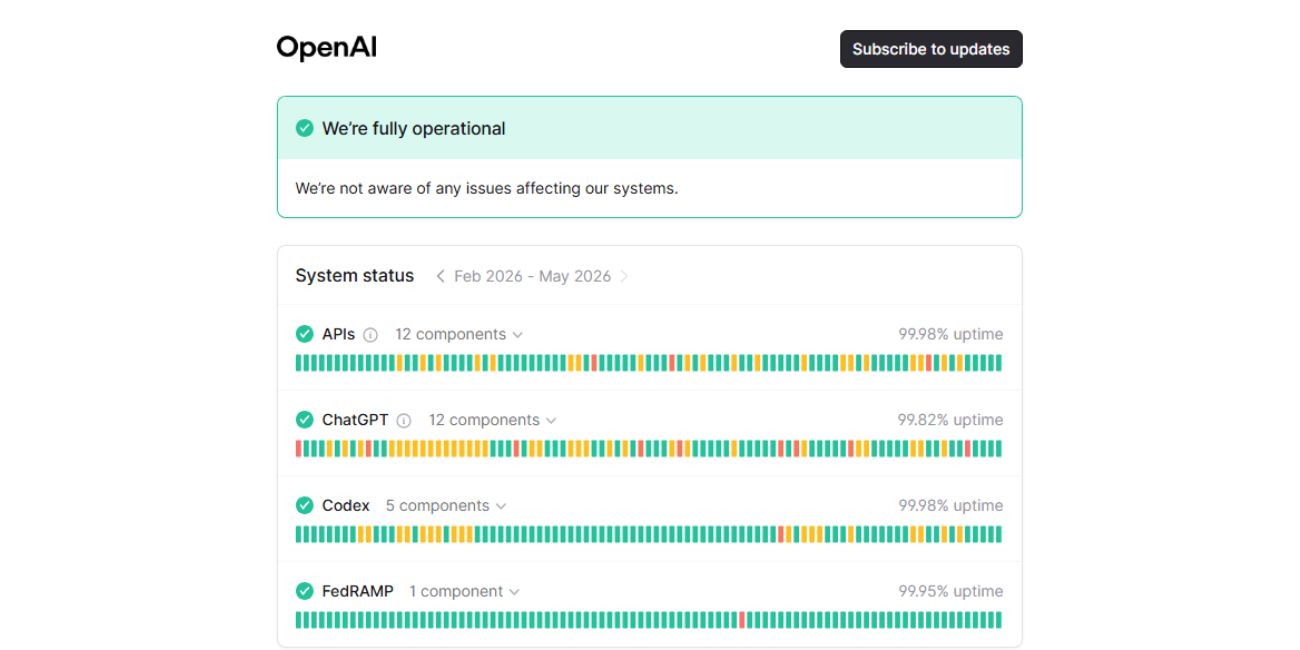Screen dimensions: 1300x650
Task: Expand the ChatGPT 12 components dropdown
Action: [x=493, y=420]
